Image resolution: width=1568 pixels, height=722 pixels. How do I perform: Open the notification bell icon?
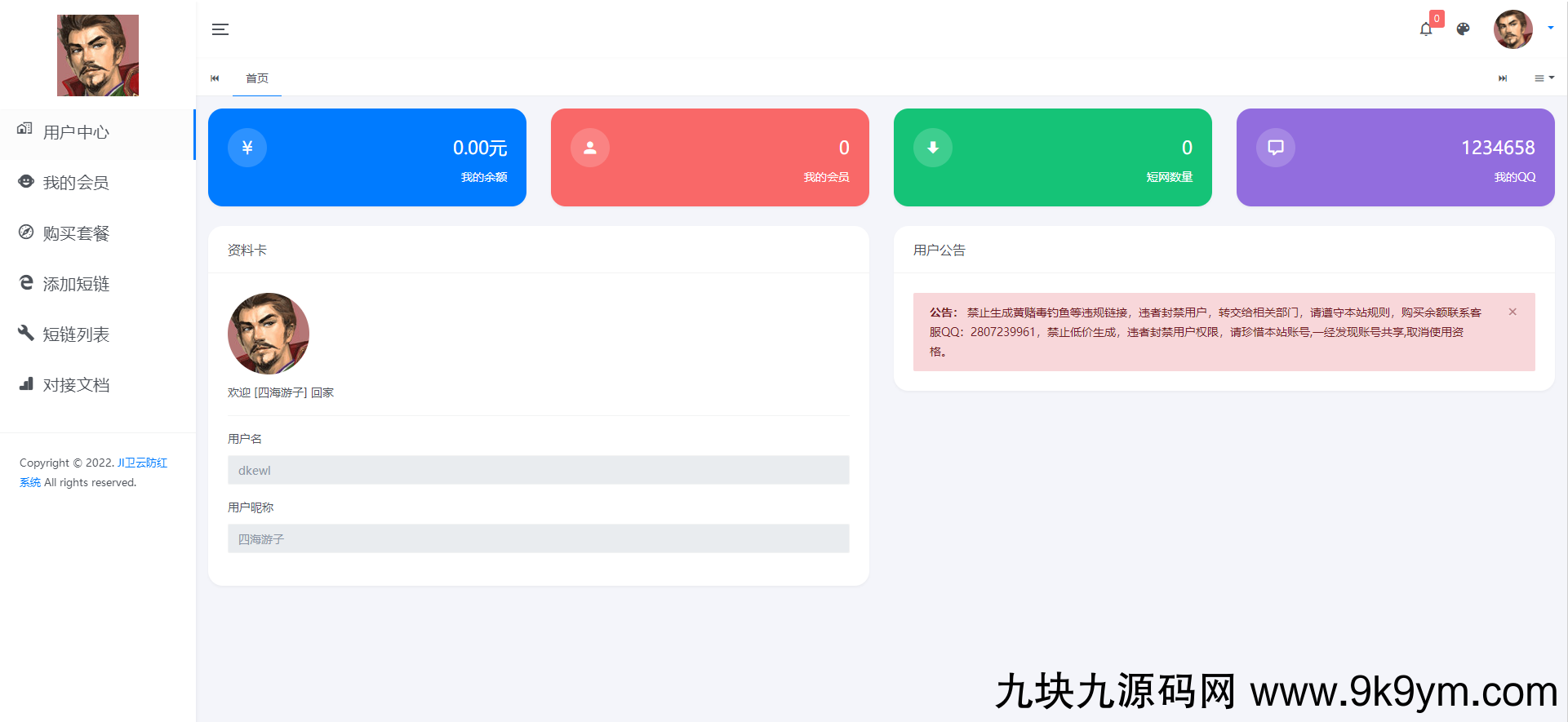[1426, 29]
